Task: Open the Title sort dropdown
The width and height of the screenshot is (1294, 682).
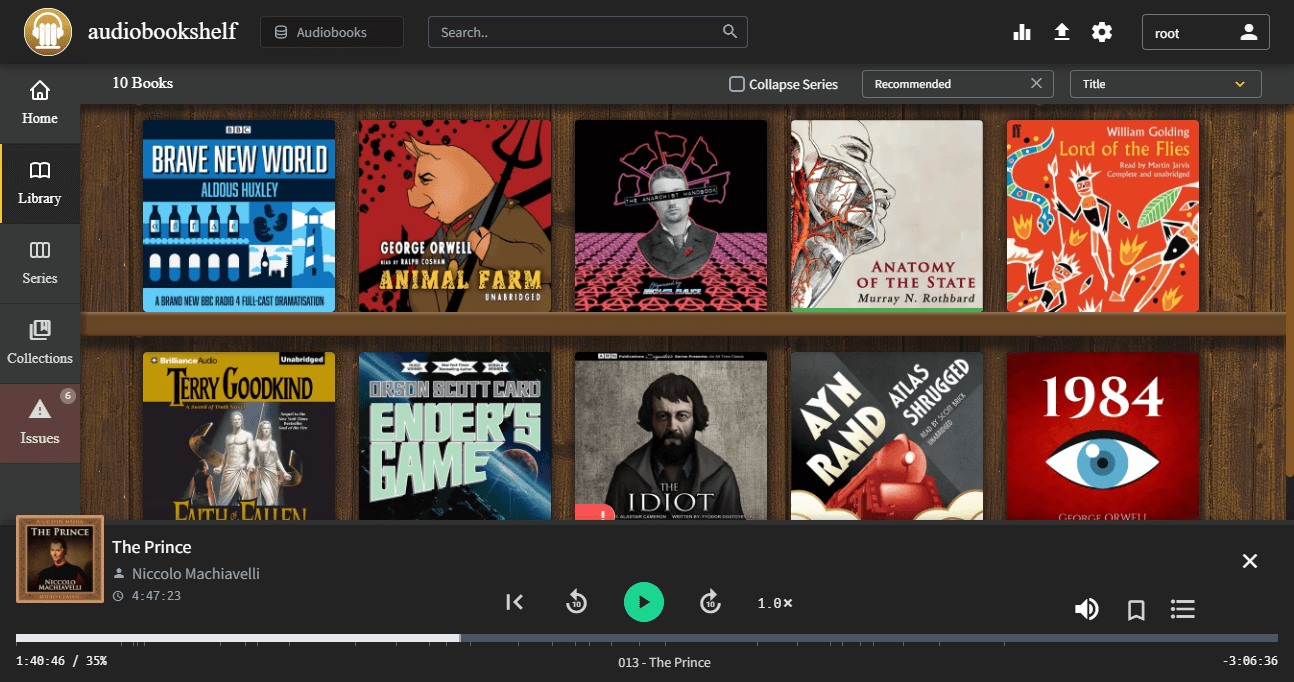Action: pyautogui.click(x=1165, y=84)
